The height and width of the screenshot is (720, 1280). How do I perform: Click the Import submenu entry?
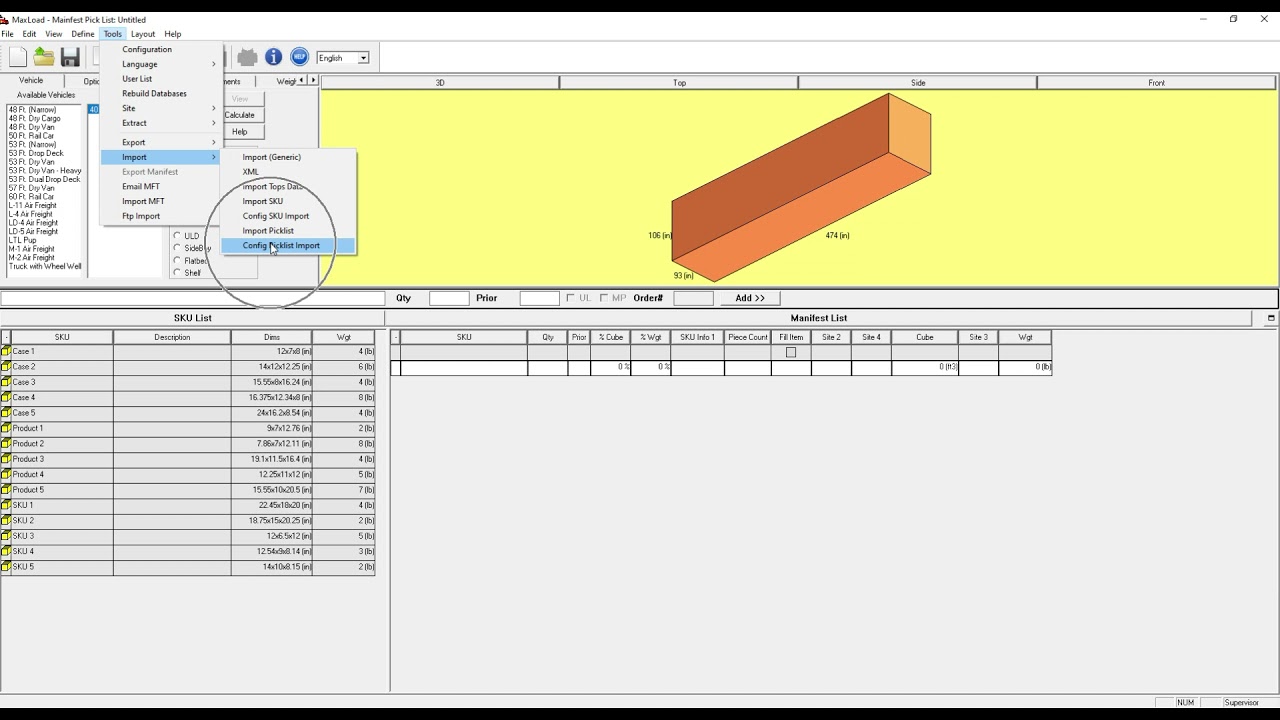tap(160, 157)
